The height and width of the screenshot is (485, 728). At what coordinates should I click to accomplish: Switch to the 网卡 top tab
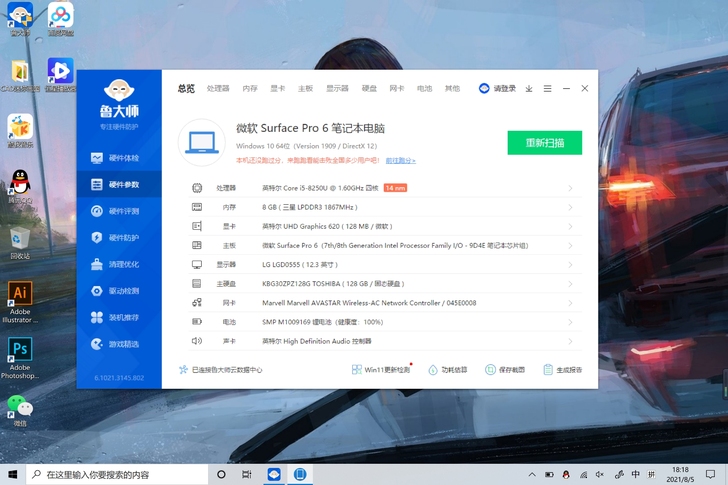tap(396, 88)
